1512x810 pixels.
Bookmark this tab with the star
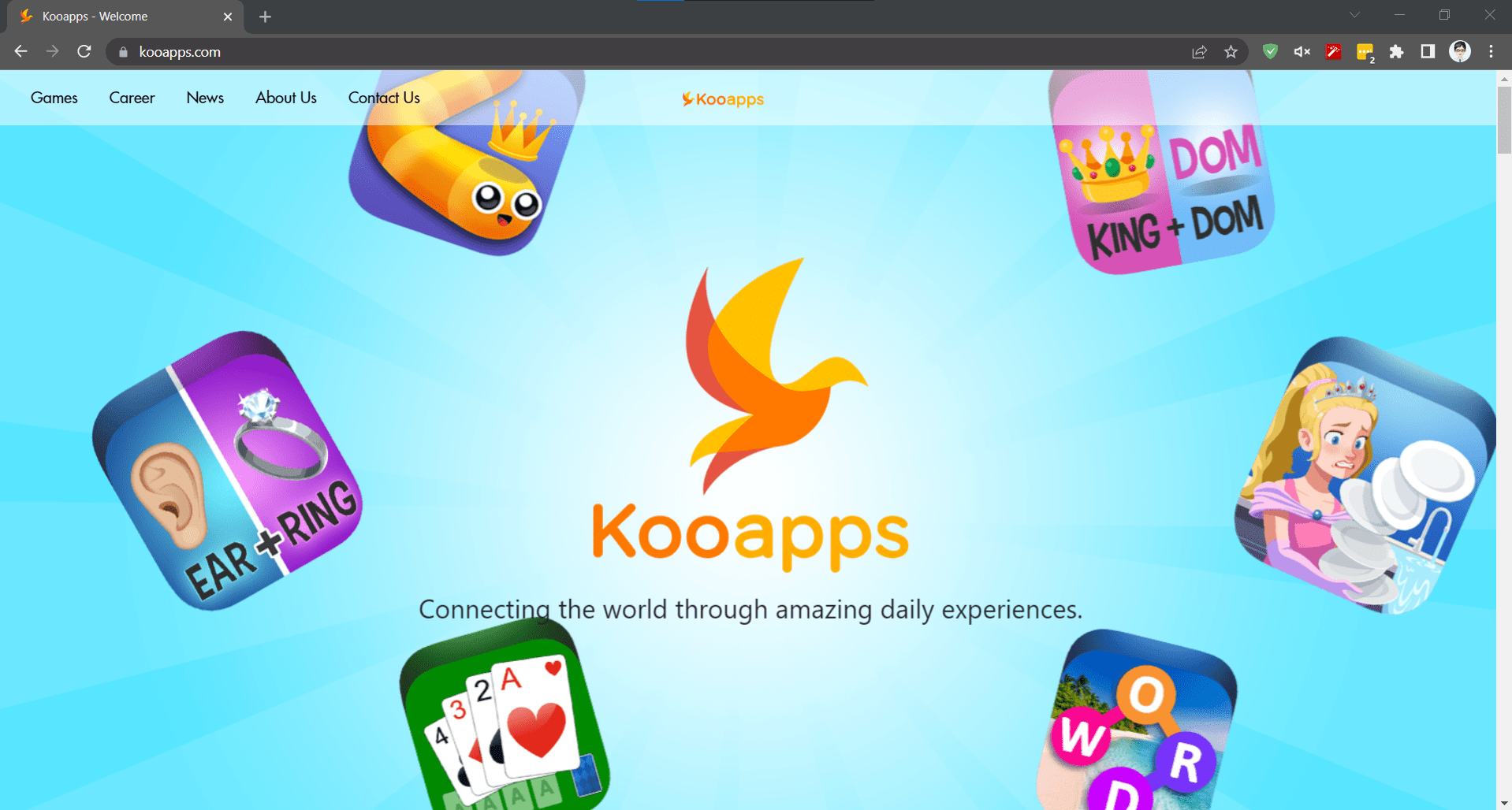(1231, 52)
